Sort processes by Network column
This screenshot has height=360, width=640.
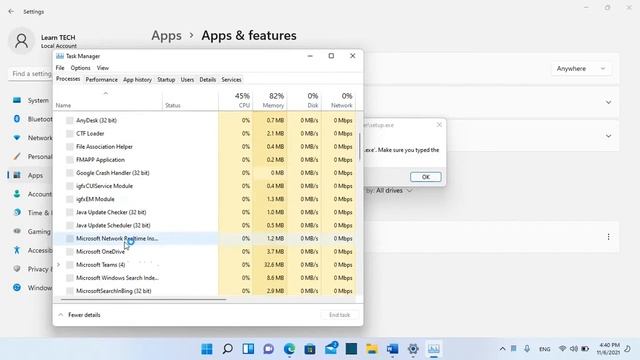(x=338, y=100)
